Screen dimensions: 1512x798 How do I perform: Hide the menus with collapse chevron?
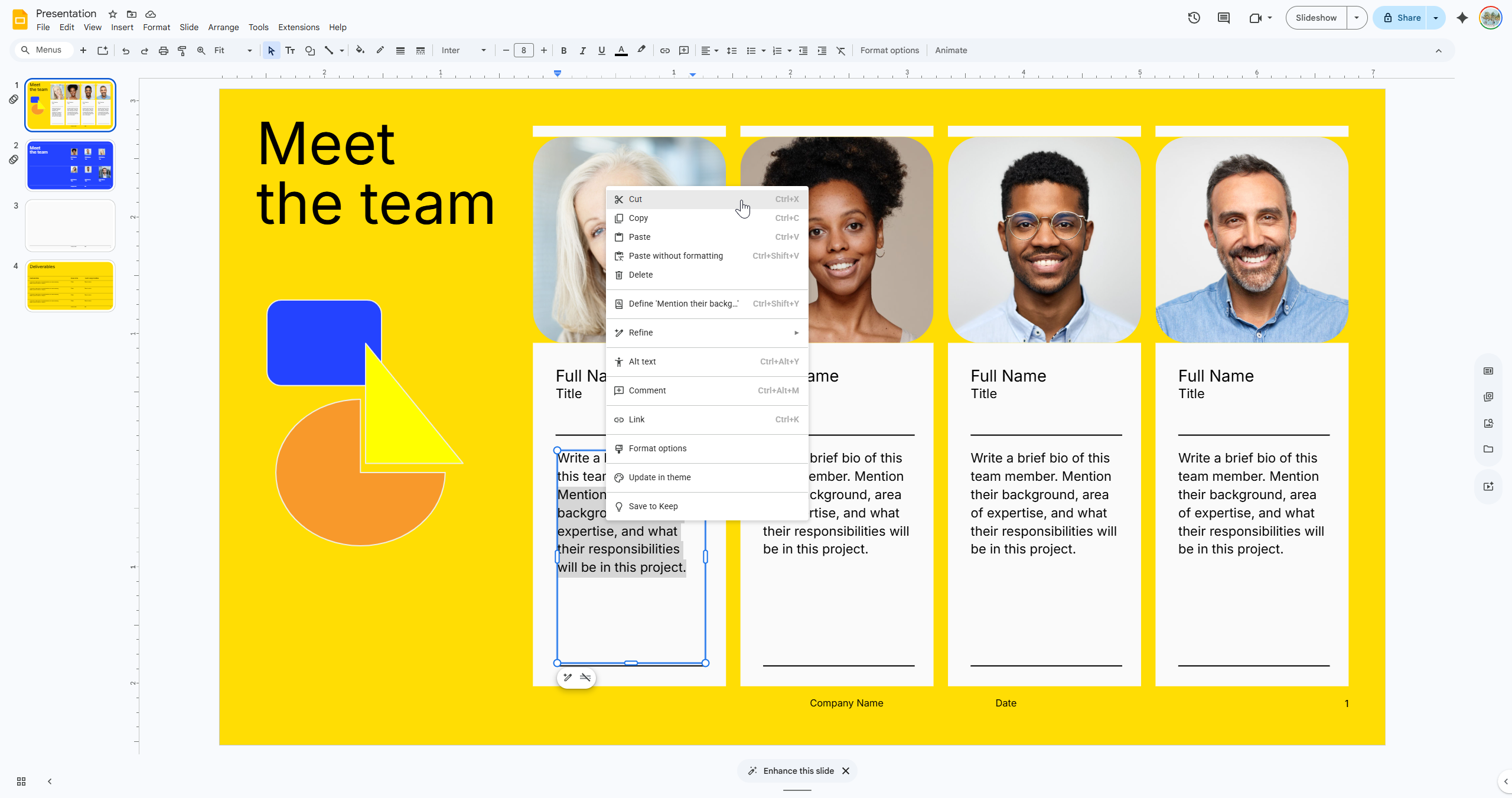pyautogui.click(x=1439, y=51)
